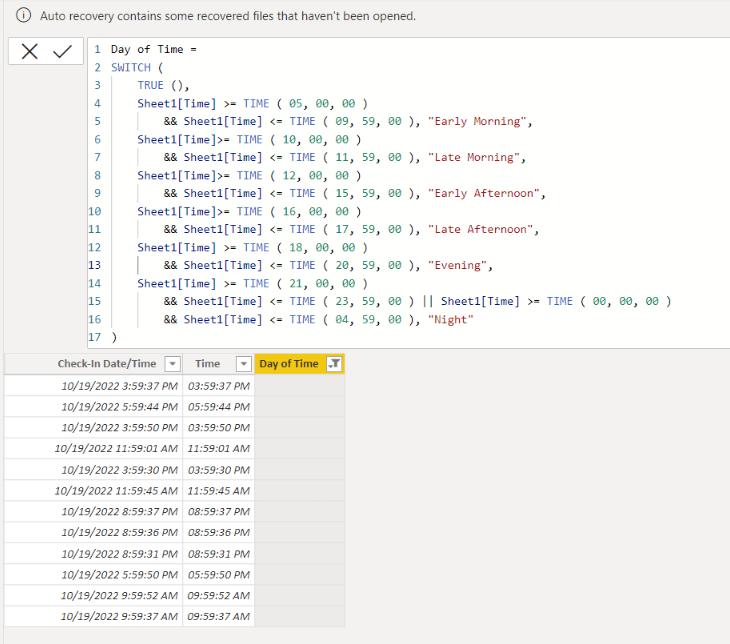Click TIME ( 23, 59, 00 ) on line 15
This screenshot has height=644, width=730.
pyautogui.click(x=351, y=301)
